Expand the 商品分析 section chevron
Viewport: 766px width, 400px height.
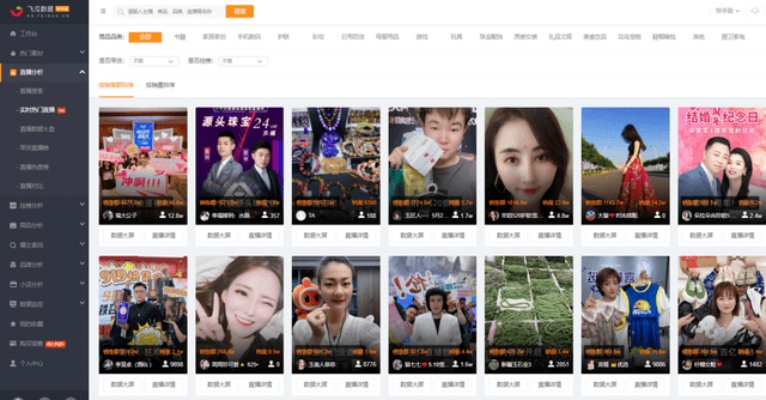(82, 224)
